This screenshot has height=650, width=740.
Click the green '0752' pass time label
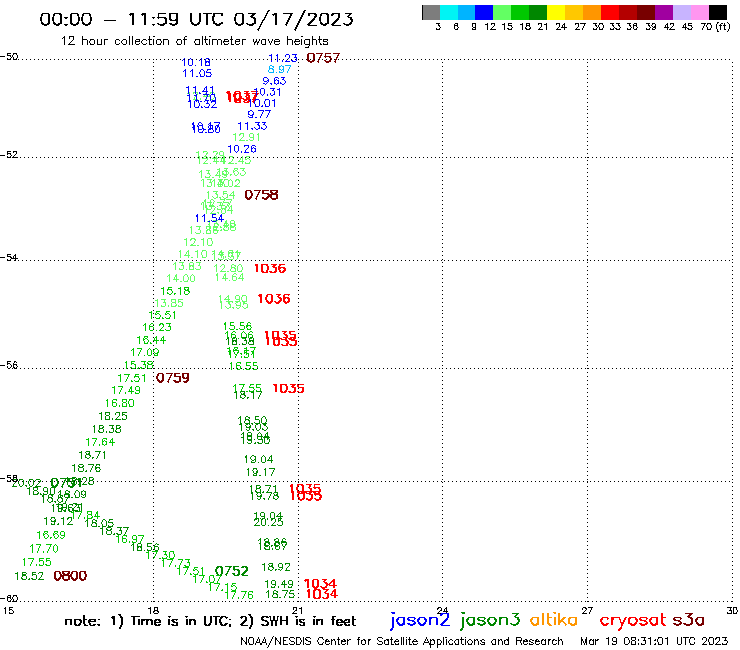click(232, 572)
